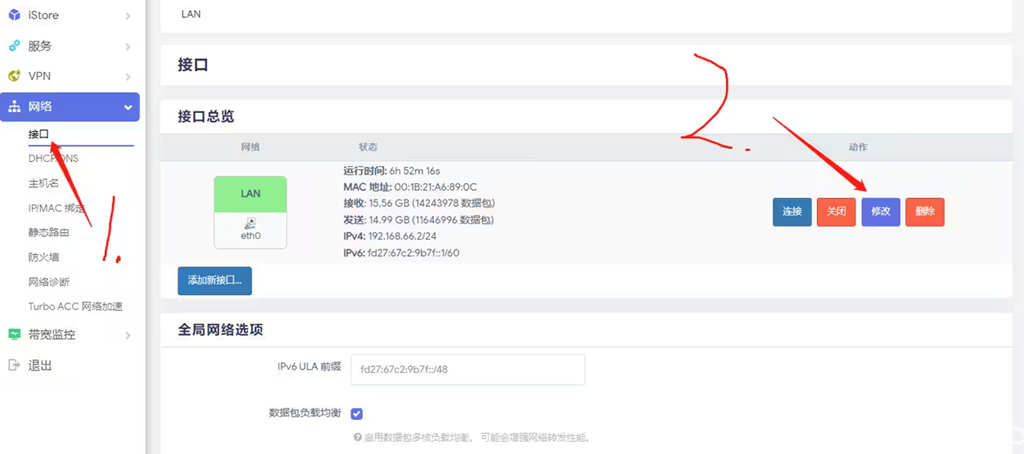
Task: Click the IPv6 ULA 前缀 input field
Action: click(x=468, y=369)
